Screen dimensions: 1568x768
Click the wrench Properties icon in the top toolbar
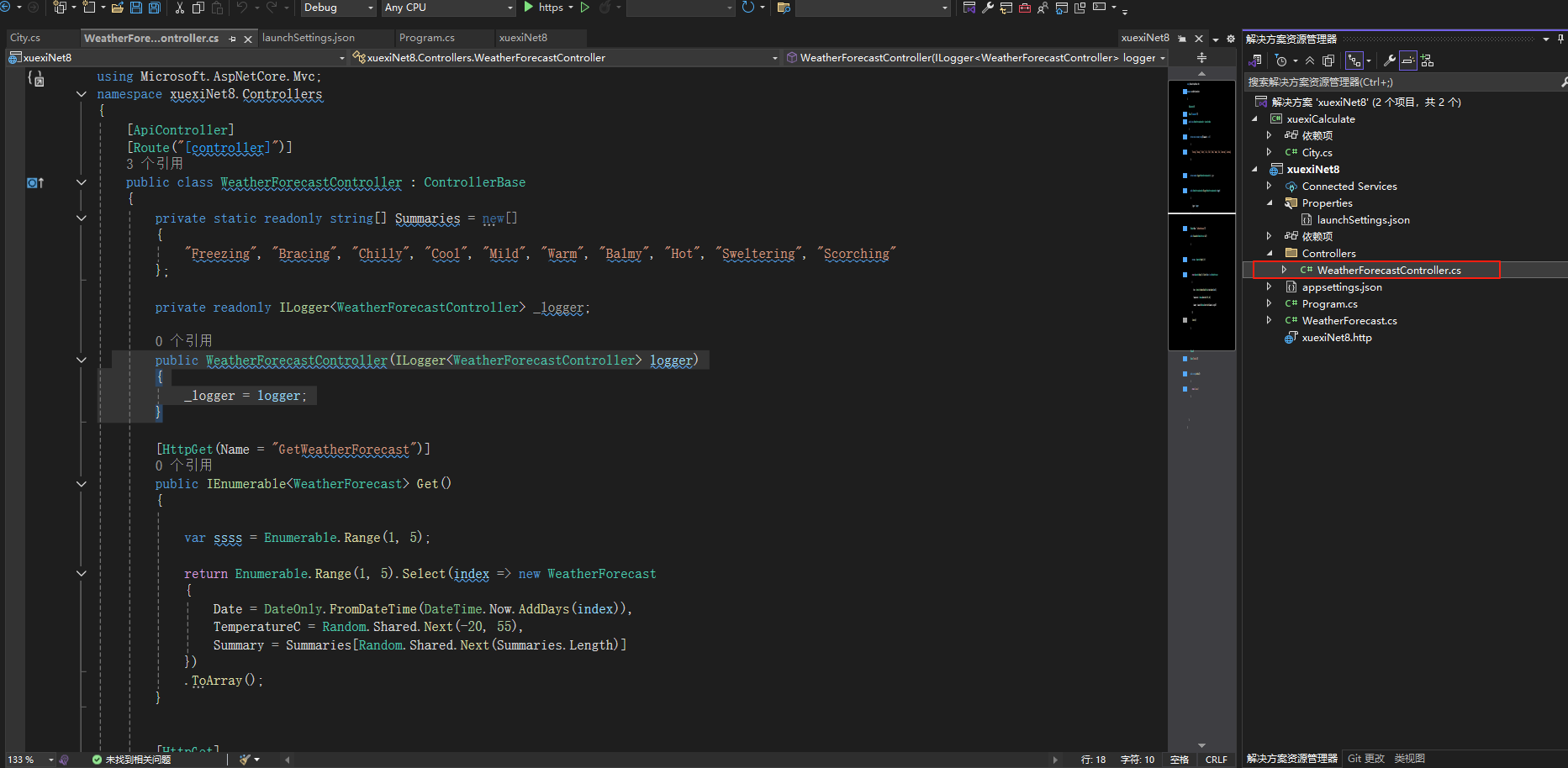pyautogui.click(x=988, y=8)
